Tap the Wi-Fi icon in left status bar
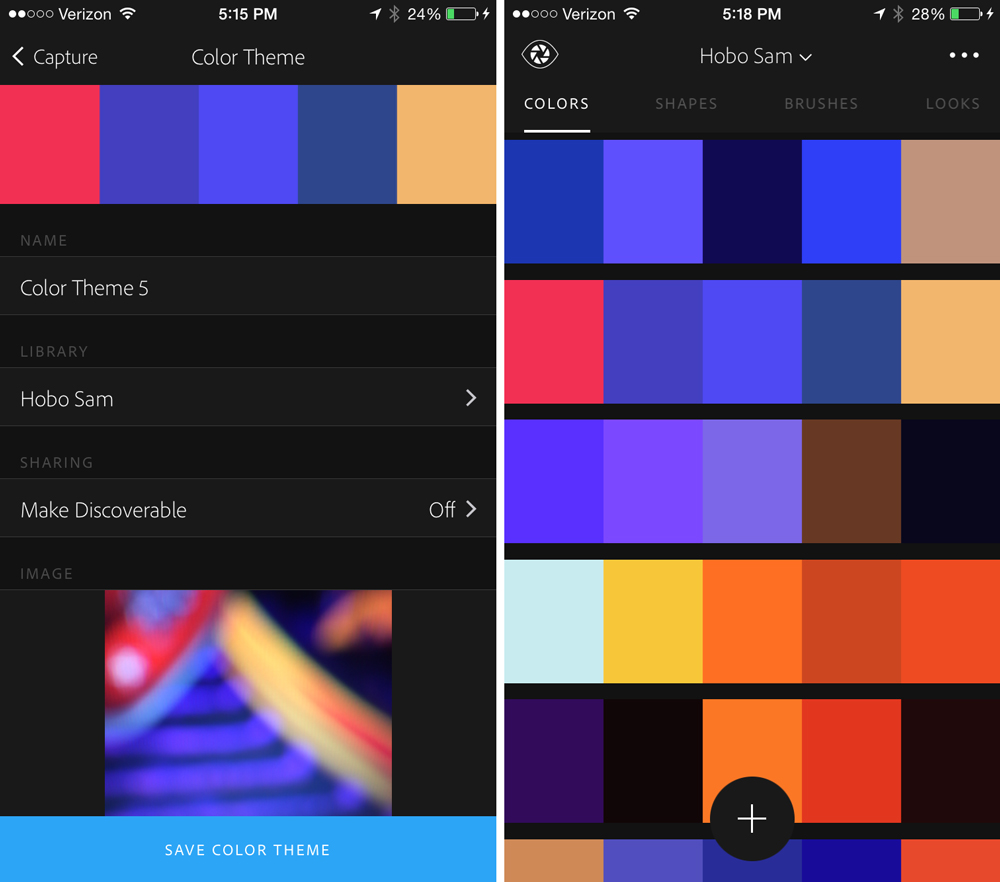 click(x=128, y=13)
